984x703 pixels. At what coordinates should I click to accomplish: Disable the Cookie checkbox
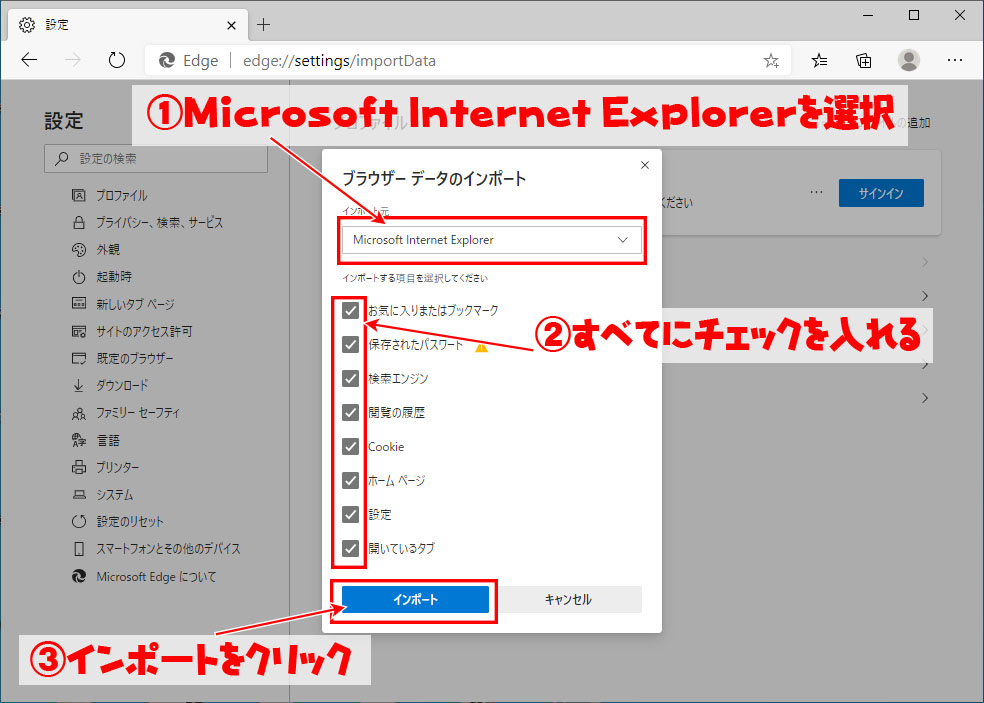click(350, 446)
